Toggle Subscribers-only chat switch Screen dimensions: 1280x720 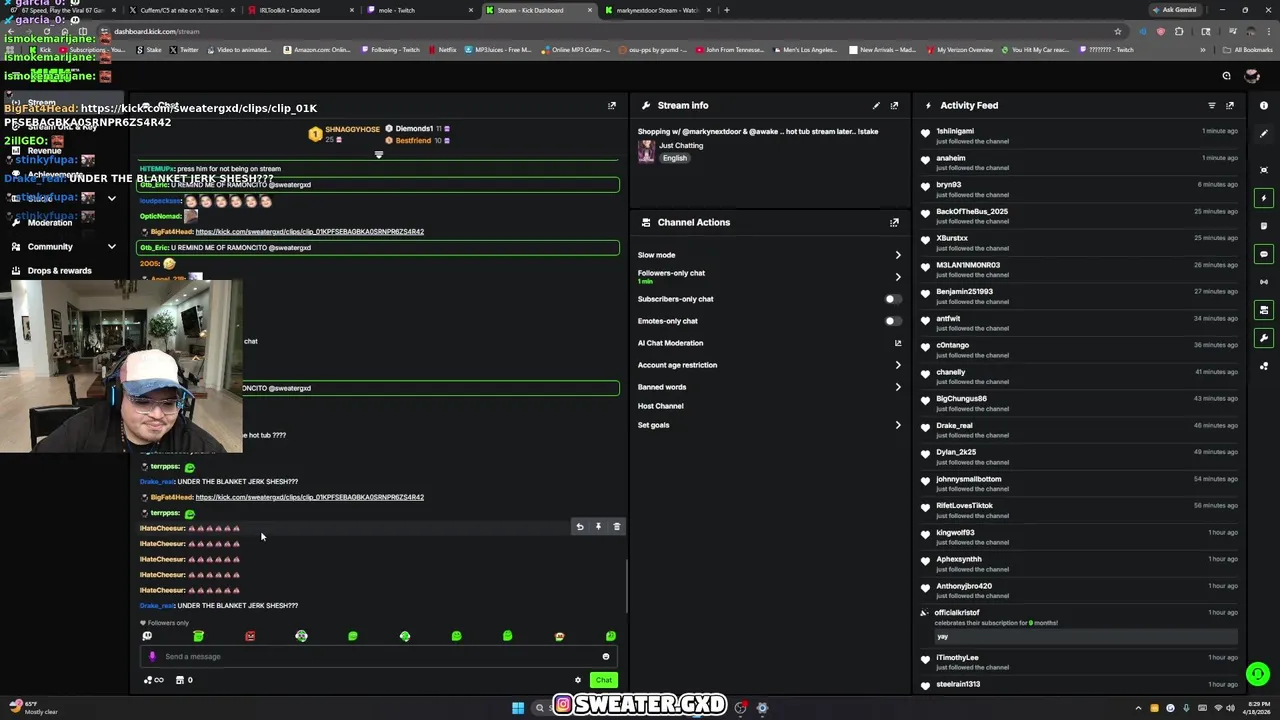[893, 299]
